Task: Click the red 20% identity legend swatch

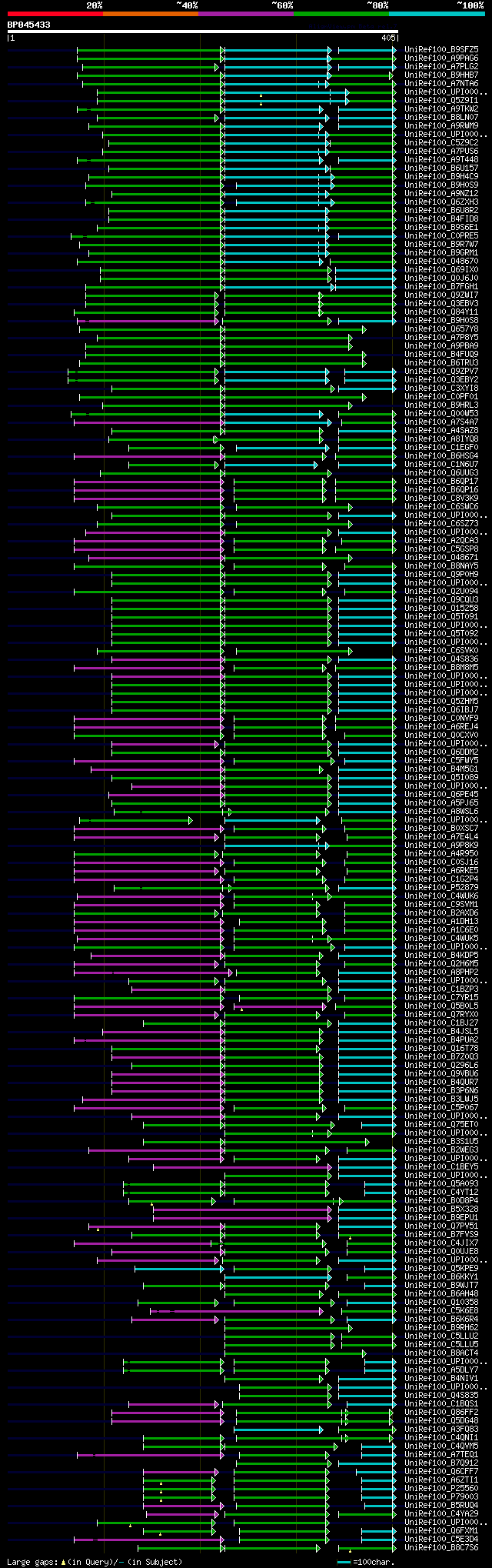Action: (x=55, y=14)
